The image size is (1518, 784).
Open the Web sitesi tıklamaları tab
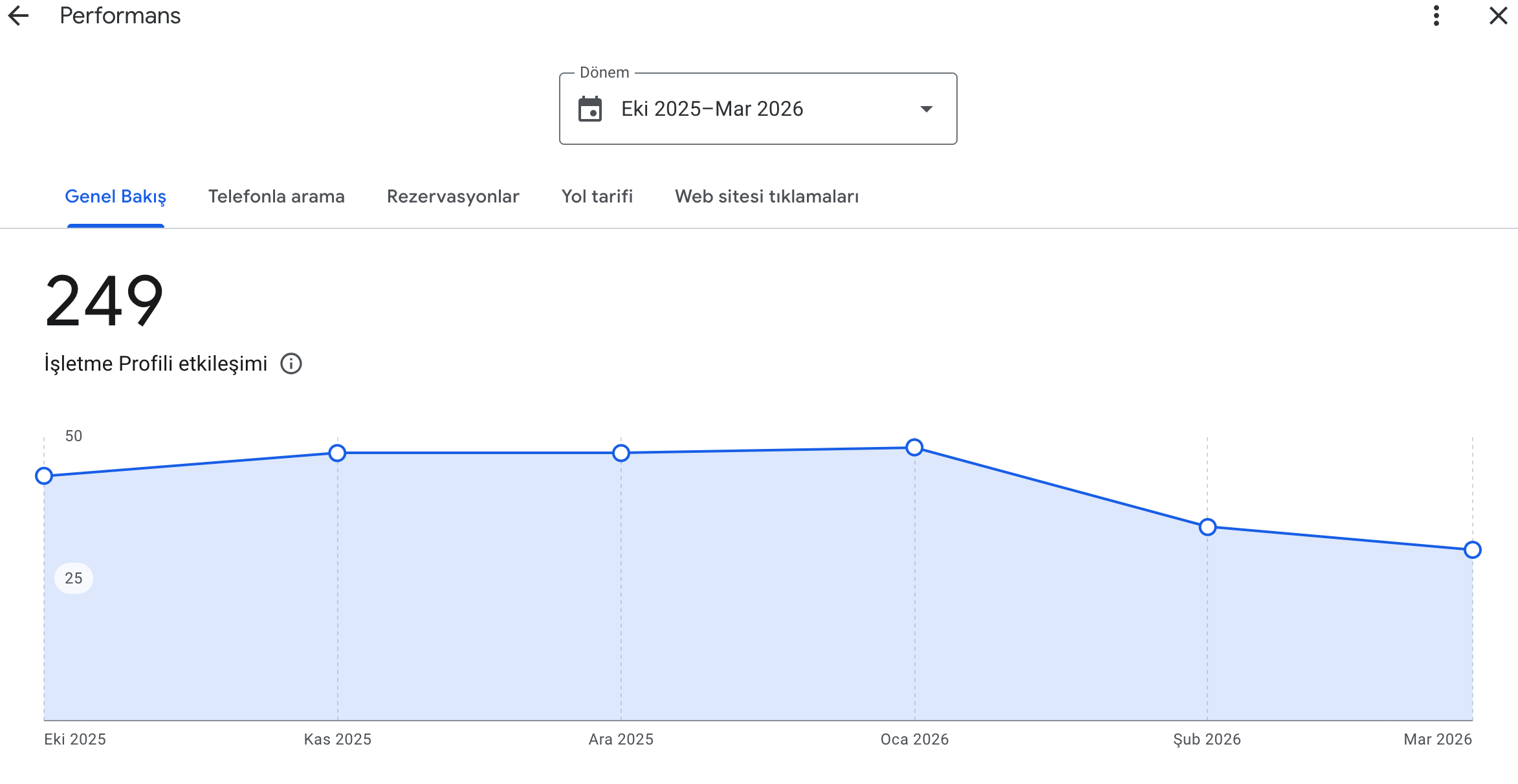pos(767,197)
